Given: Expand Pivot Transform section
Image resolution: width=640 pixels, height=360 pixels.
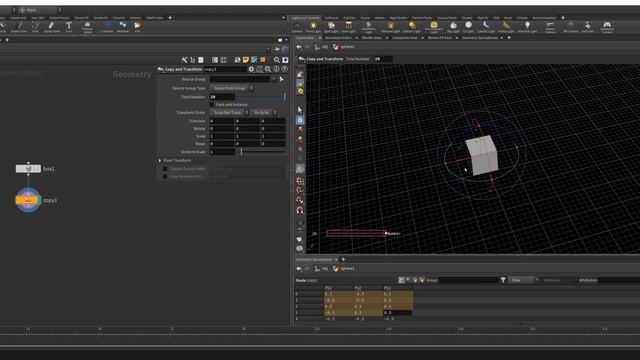Looking at the screenshot, I should coord(160,160).
